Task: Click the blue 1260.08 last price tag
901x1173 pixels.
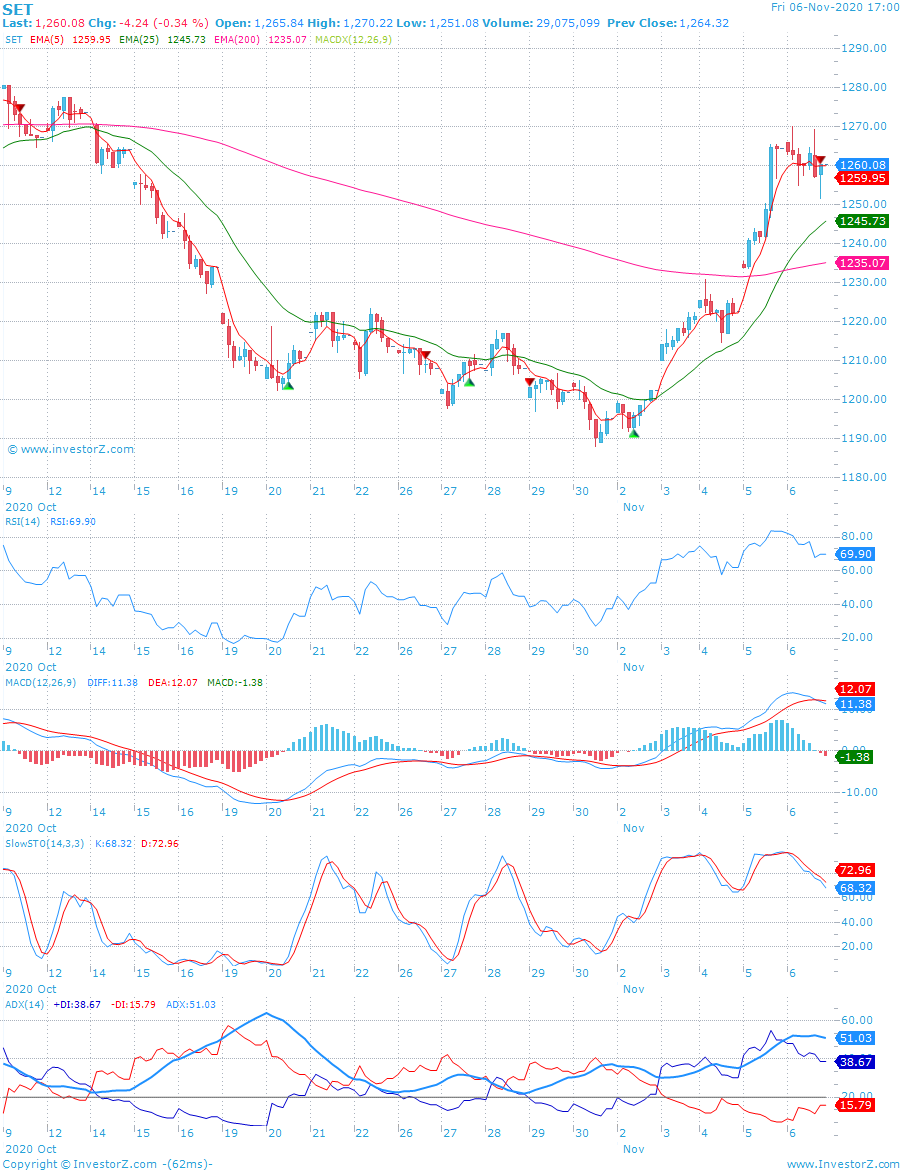Action: click(862, 165)
